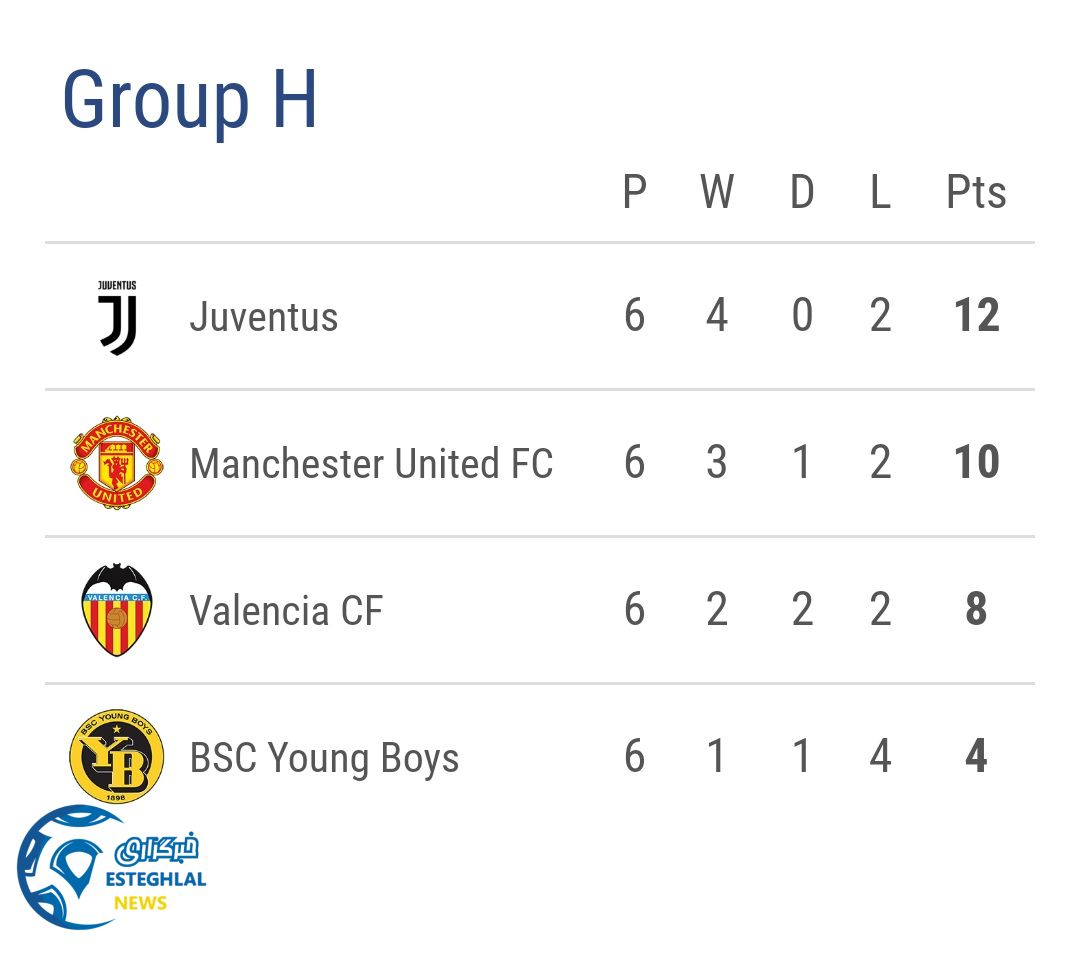Click the P played column header

click(634, 192)
